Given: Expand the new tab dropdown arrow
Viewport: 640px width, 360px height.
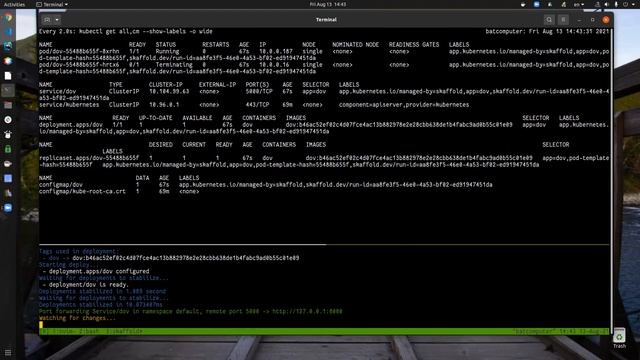Looking at the screenshot, I should pyautogui.click(x=57, y=20).
